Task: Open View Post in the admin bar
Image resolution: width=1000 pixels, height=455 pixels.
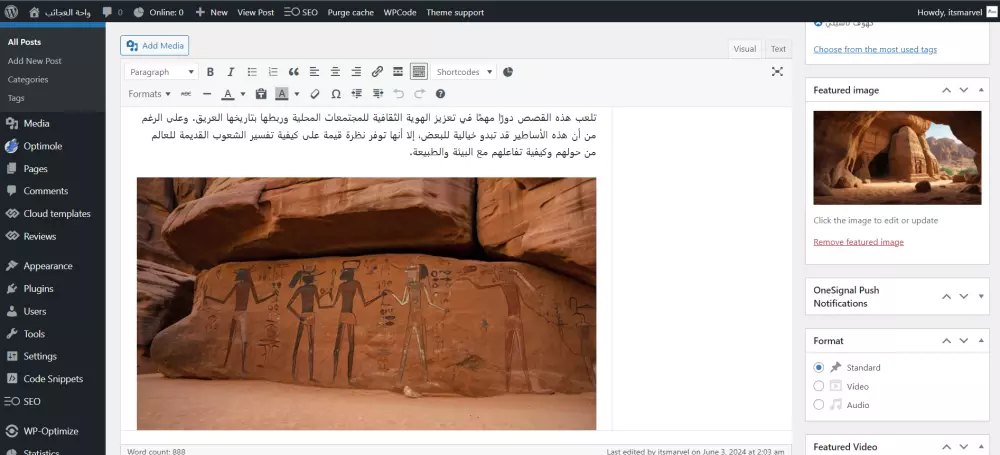Action: tap(256, 12)
